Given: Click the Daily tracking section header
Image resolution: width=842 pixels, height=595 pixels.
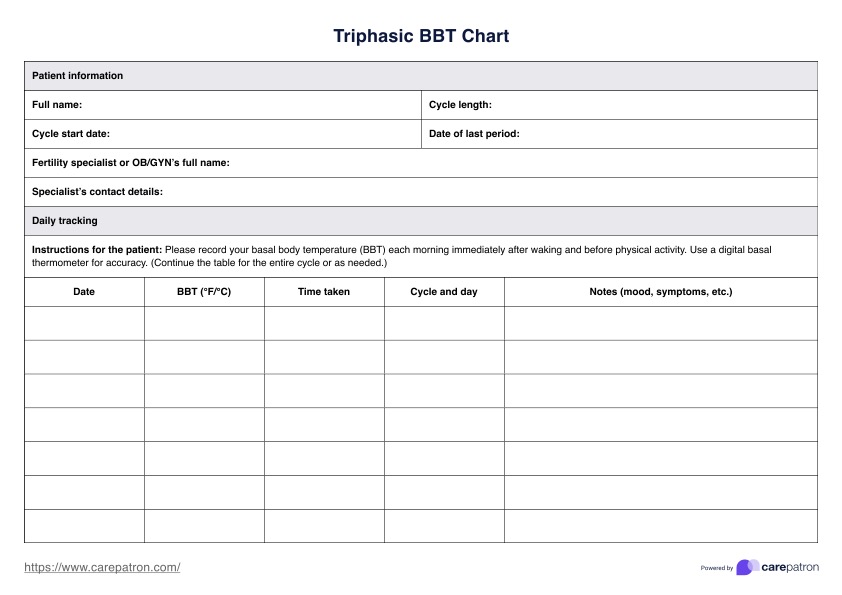Looking at the screenshot, I should click(x=65, y=221).
